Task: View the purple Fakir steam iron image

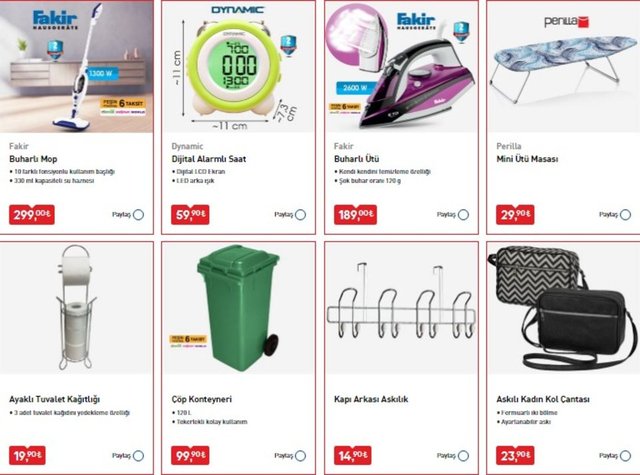Action: pos(401,67)
